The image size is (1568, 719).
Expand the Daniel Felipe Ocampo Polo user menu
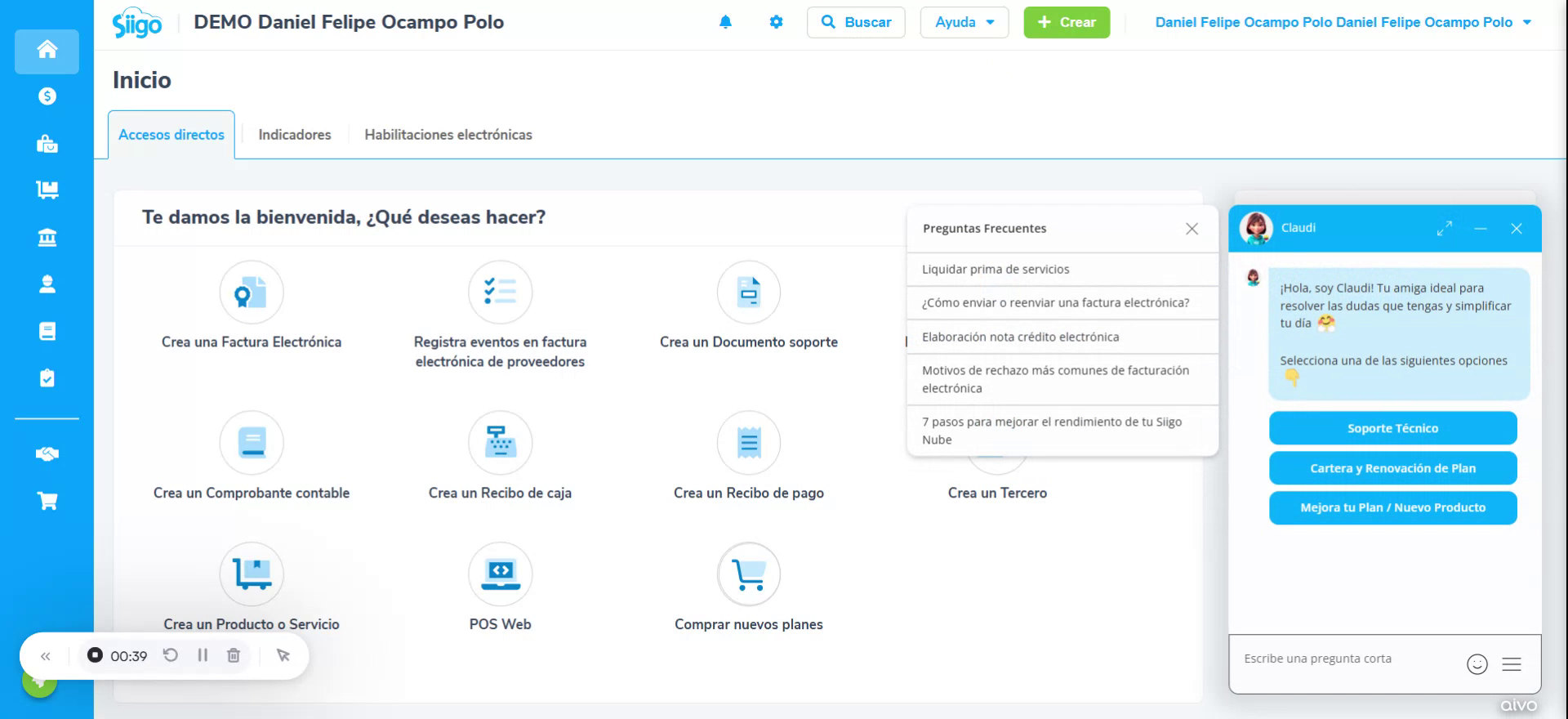click(x=1343, y=22)
